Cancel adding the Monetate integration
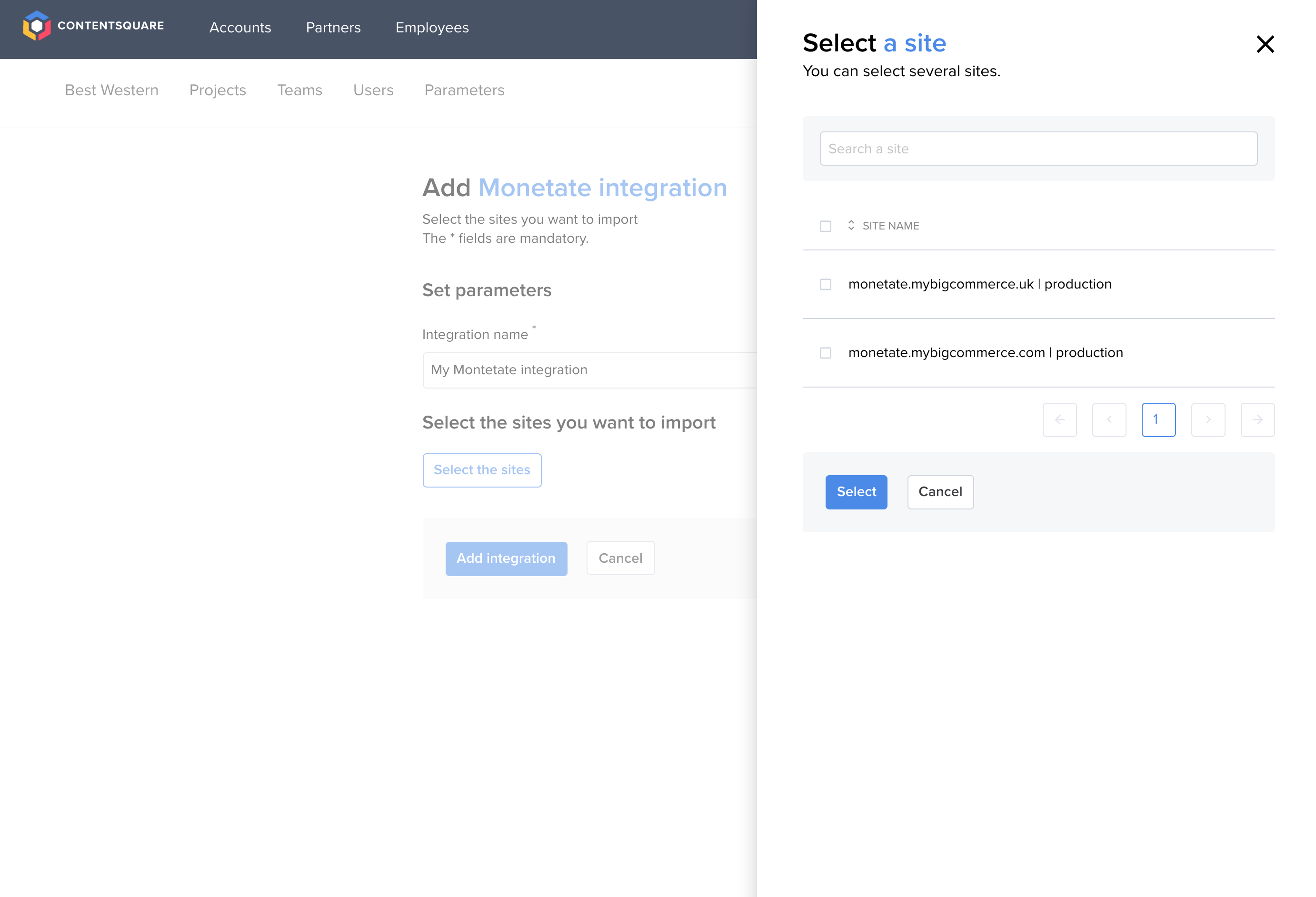The height and width of the screenshot is (897, 1316). point(620,558)
